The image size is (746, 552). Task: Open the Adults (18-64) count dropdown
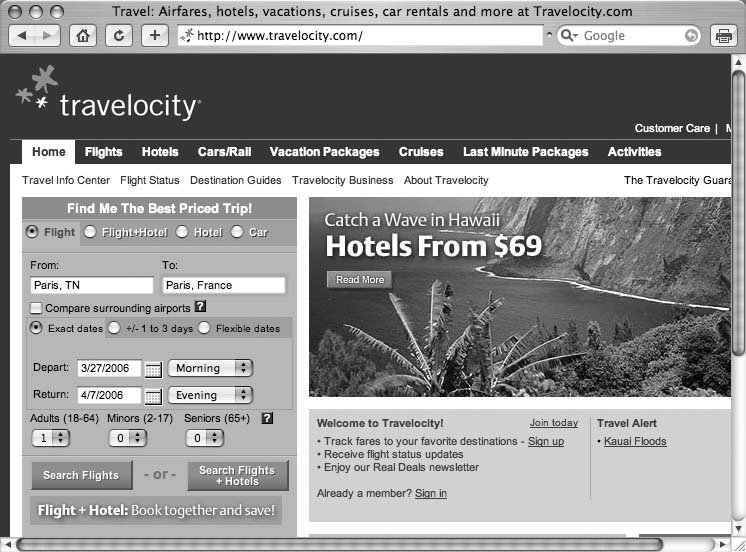coord(50,438)
